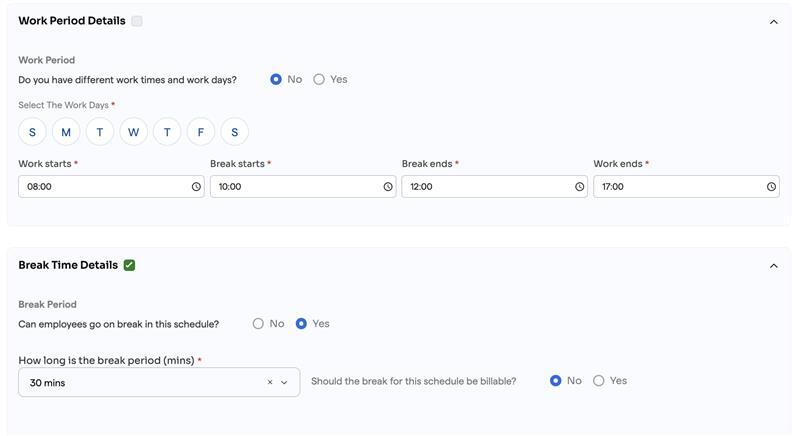The width and height of the screenshot is (800, 436).
Task: Set break as billable with Yes
Action: point(599,381)
